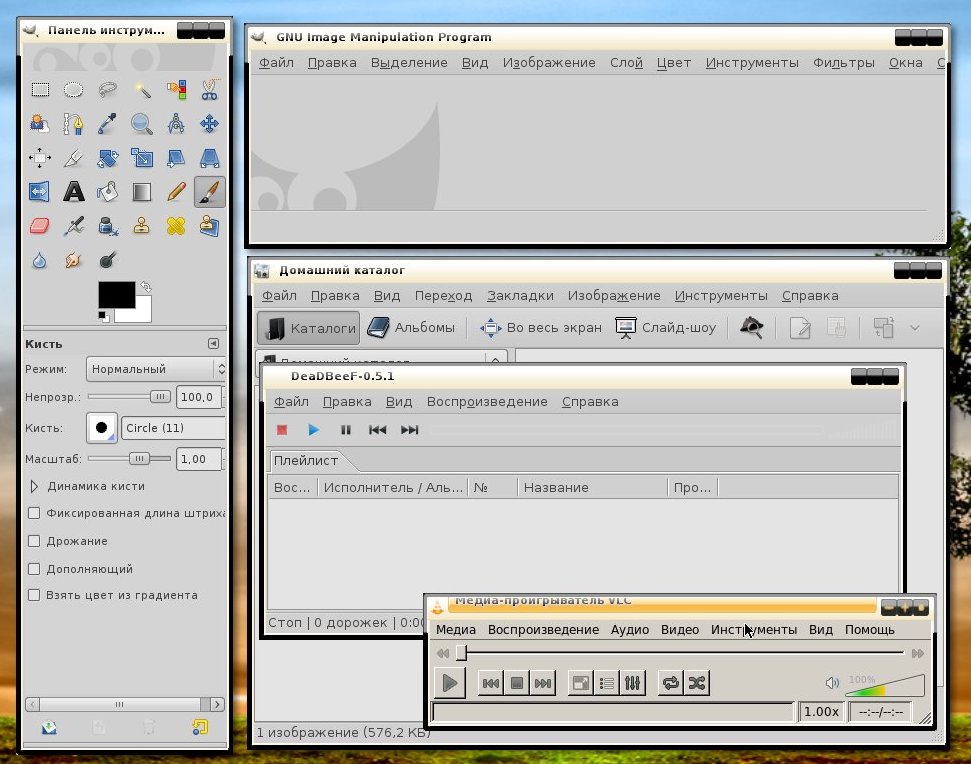Click the Circle (11) brush preview
This screenshot has height=764, width=971.
pyautogui.click(x=102, y=428)
